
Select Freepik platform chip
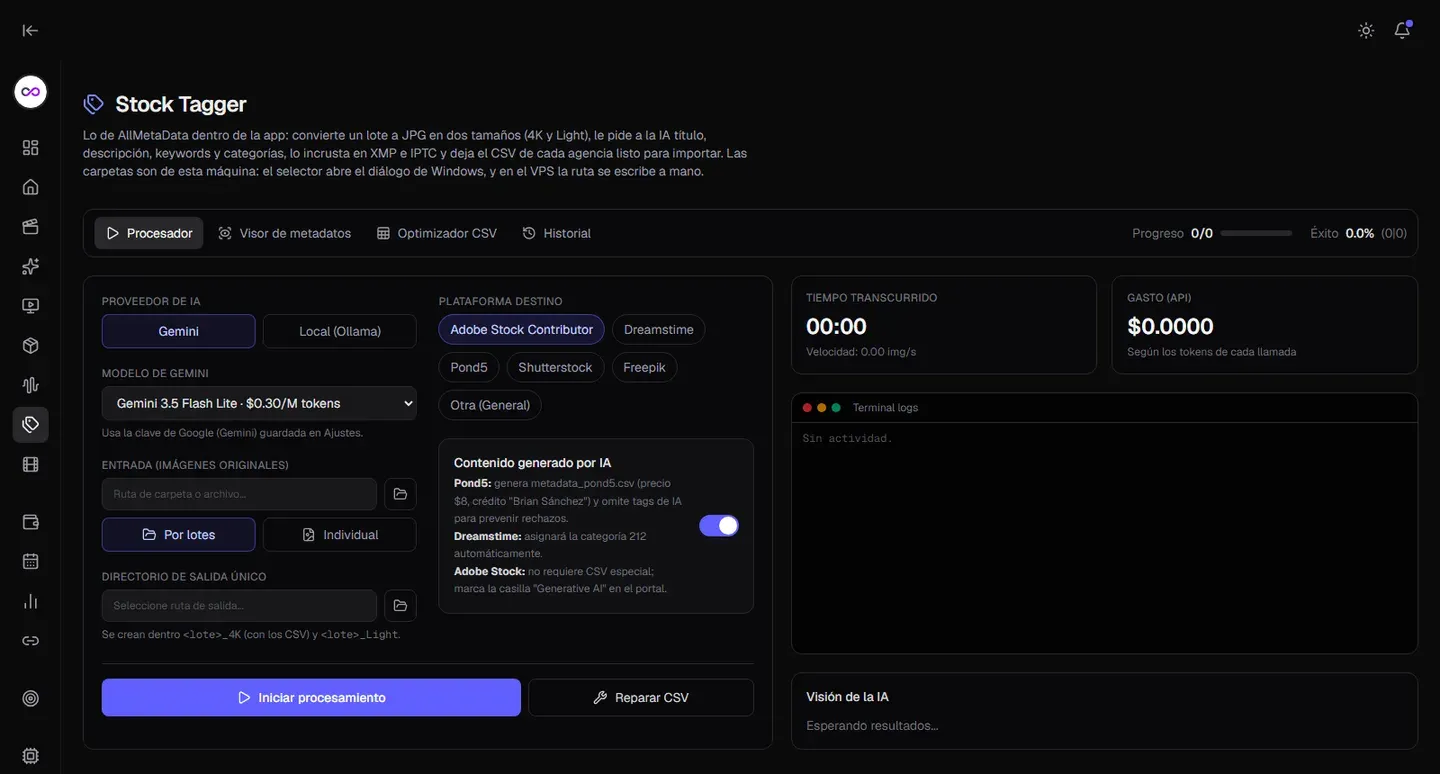[x=645, y=367]
